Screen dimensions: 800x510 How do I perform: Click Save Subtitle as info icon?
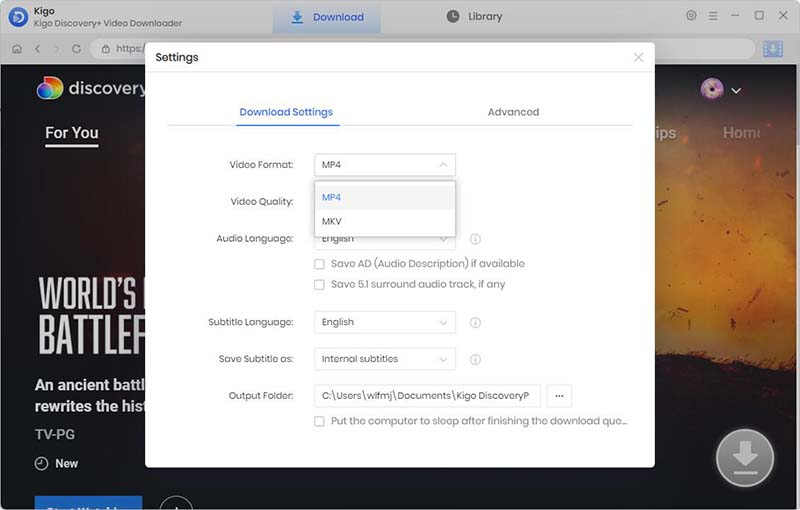click(475, 360)
